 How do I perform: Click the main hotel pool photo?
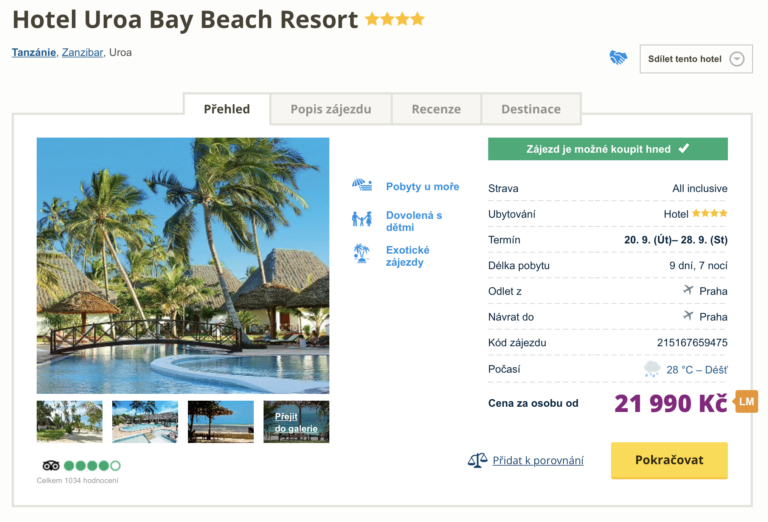pyautogui.click(x=183, y=265)
